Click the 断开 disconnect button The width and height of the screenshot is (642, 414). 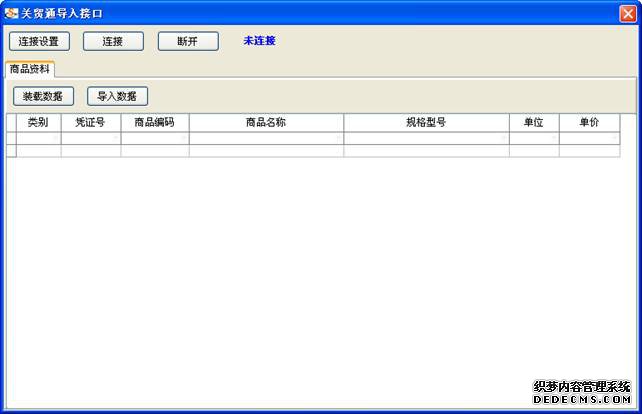(x=187, y=42)
